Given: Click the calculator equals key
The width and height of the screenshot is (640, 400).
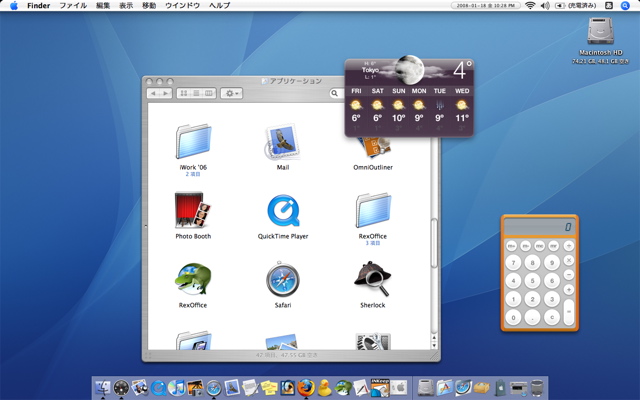Looking at the screenshot, I should point(569,311).
